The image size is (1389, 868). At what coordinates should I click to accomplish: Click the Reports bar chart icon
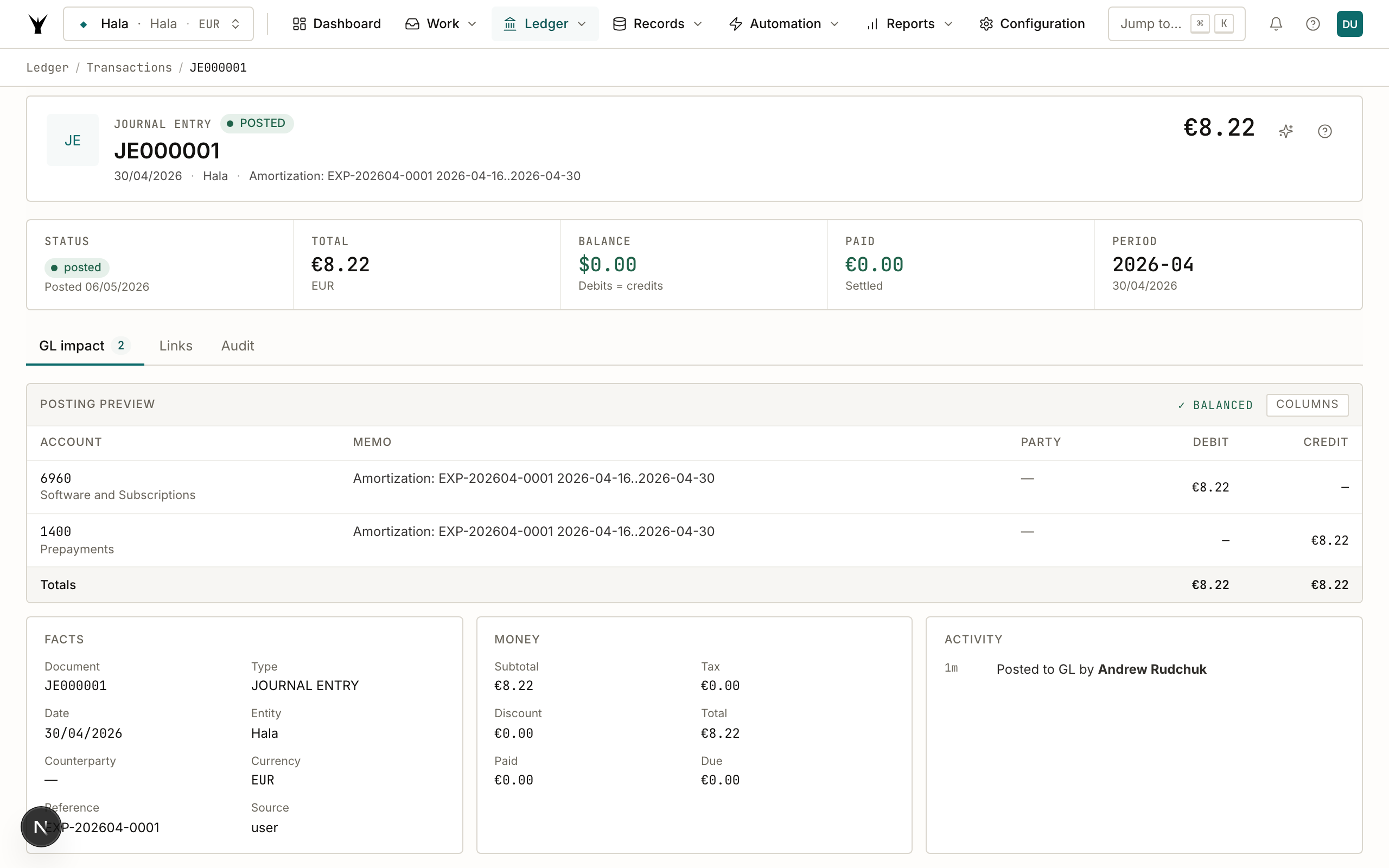(872, 23)
